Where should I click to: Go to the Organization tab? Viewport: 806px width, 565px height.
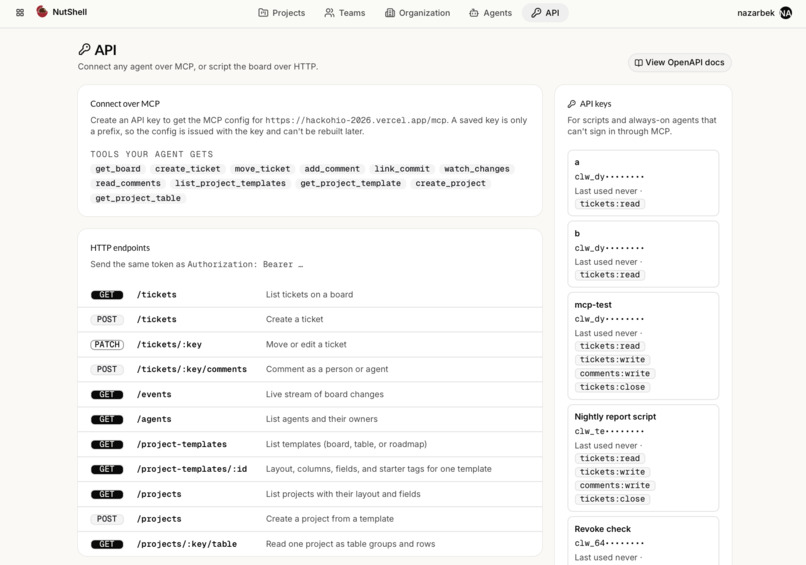click(417, 13)
